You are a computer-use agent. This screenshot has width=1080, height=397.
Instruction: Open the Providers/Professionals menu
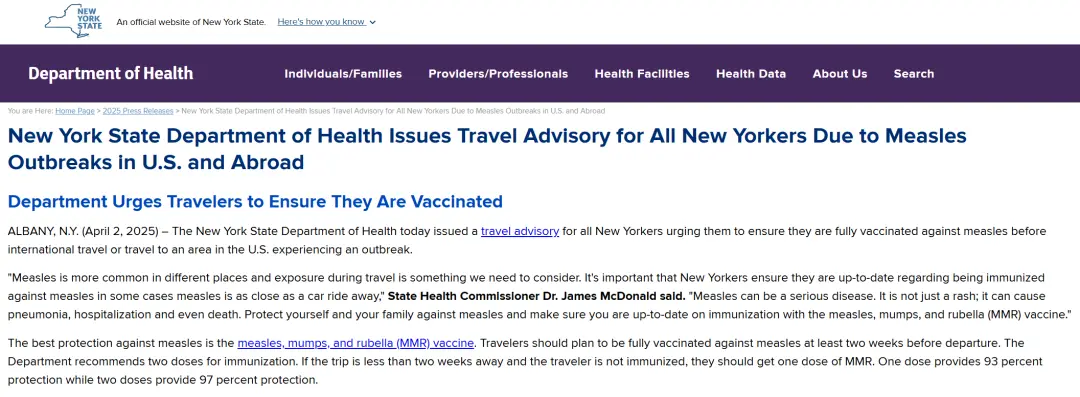(498, 74)
